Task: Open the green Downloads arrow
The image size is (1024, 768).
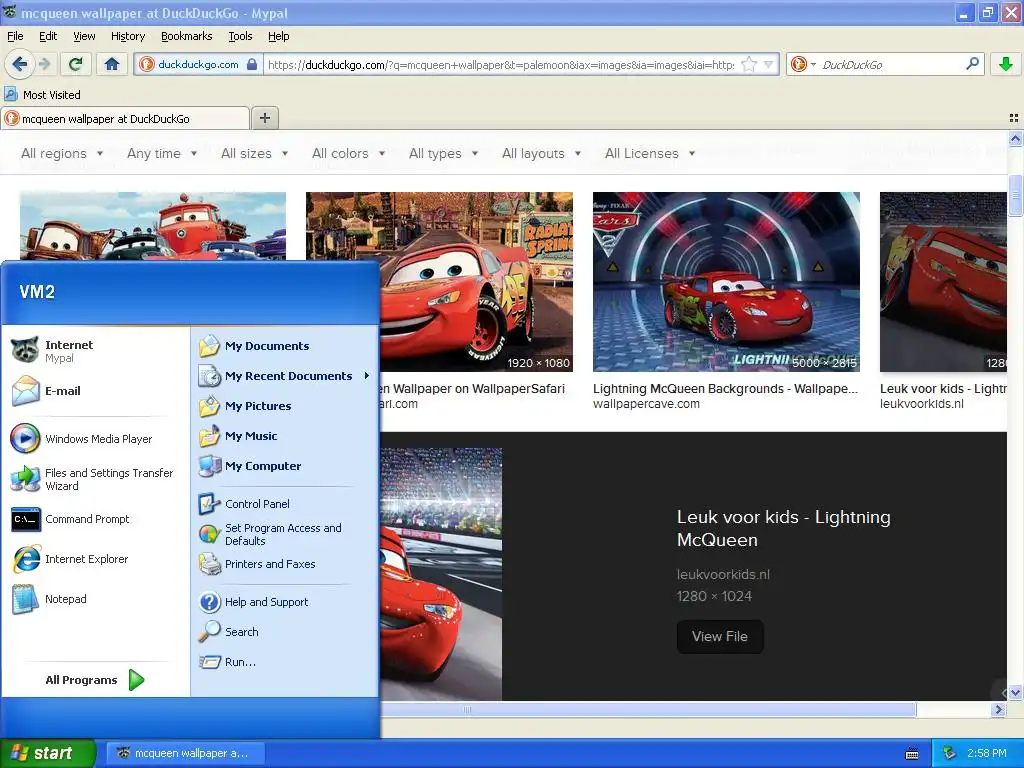Action: (x=1006, y=64)
